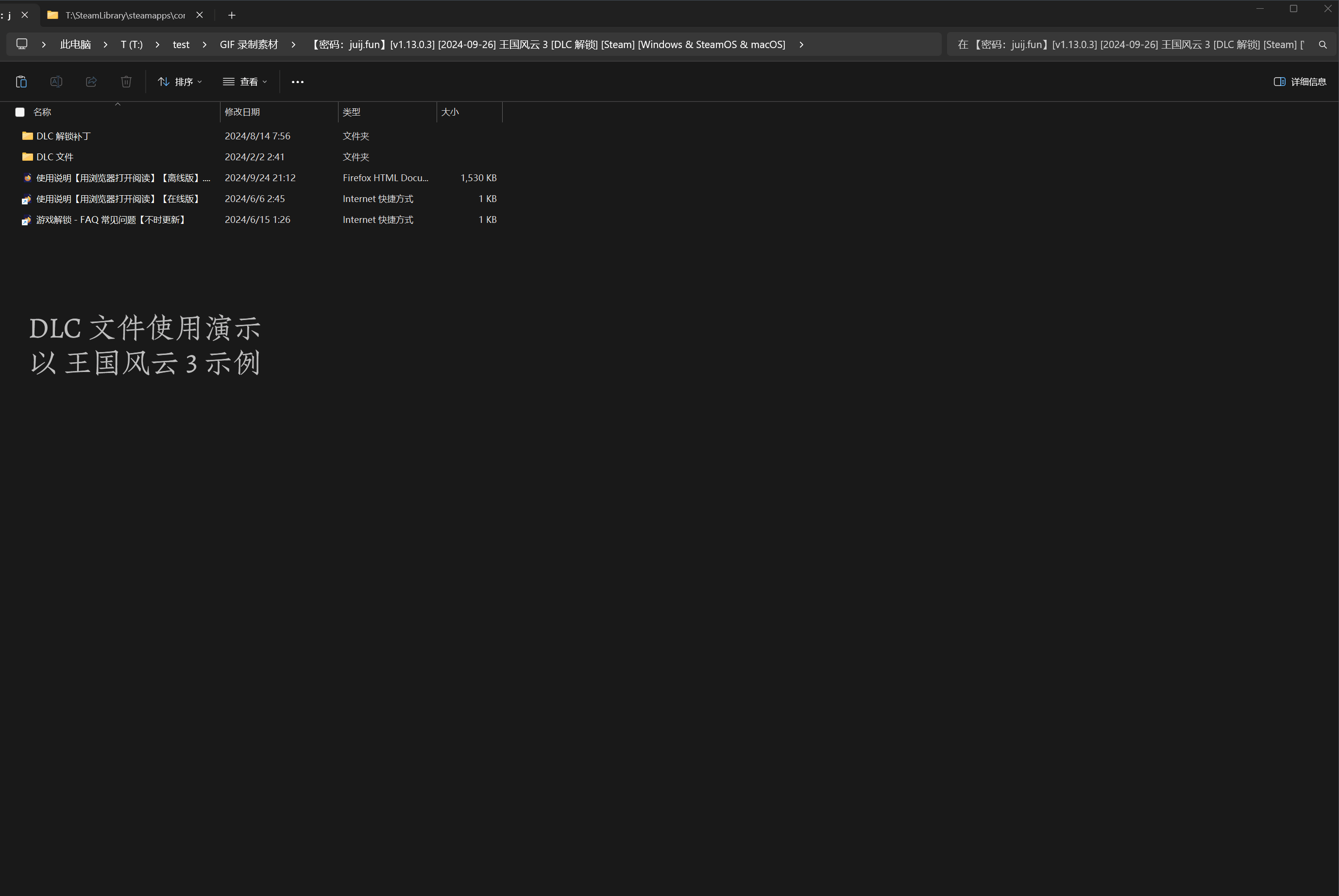1339x896 pixels.
Task: Click the search magnifier icon
Action: (x=1322, y=45)
